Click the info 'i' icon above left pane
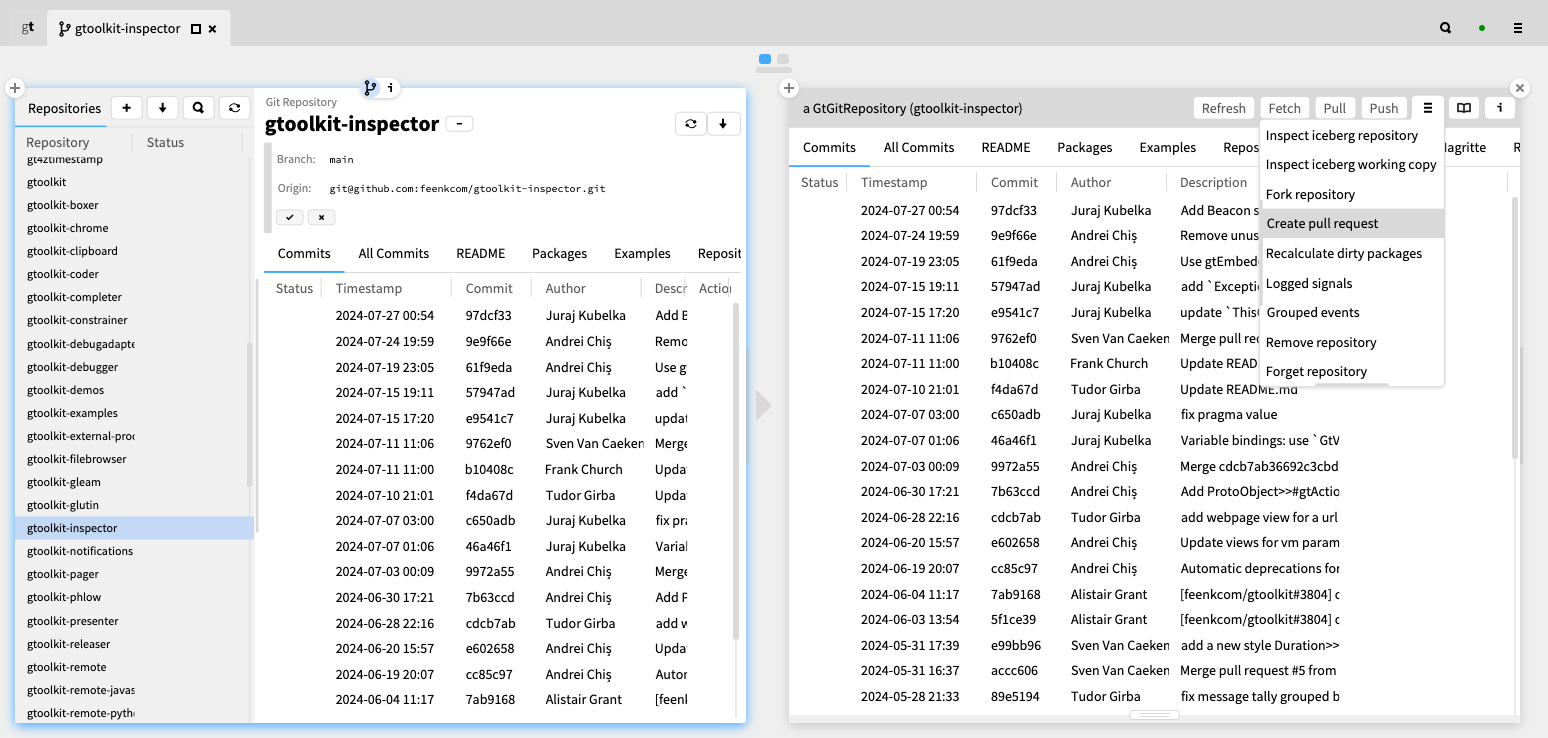Image resolution: width=1548 pixels, height=738 pixels. coord(391,88)
